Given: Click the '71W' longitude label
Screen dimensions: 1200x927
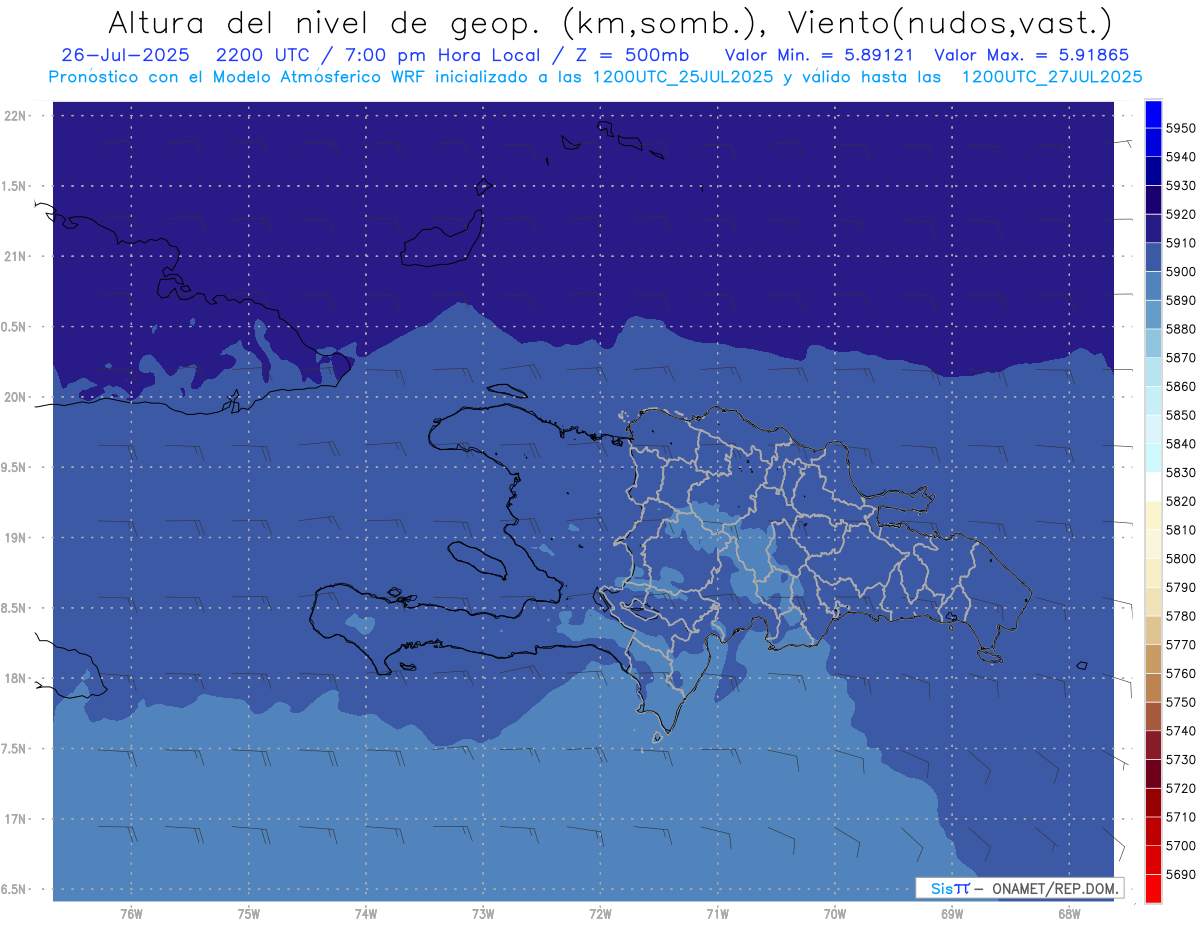Looking at the screenshot, I should coord(717,914).
